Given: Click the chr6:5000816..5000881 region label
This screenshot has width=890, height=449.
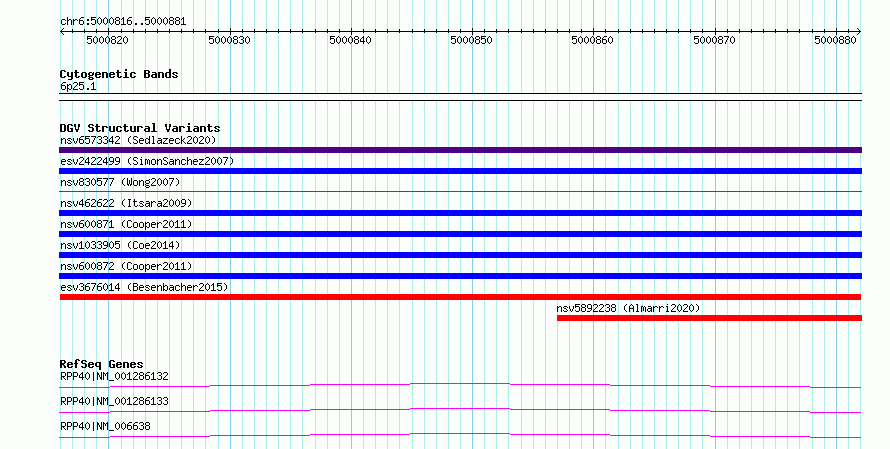Looking at the screenshot, I should pyautogui.click(x=123, y=22).
